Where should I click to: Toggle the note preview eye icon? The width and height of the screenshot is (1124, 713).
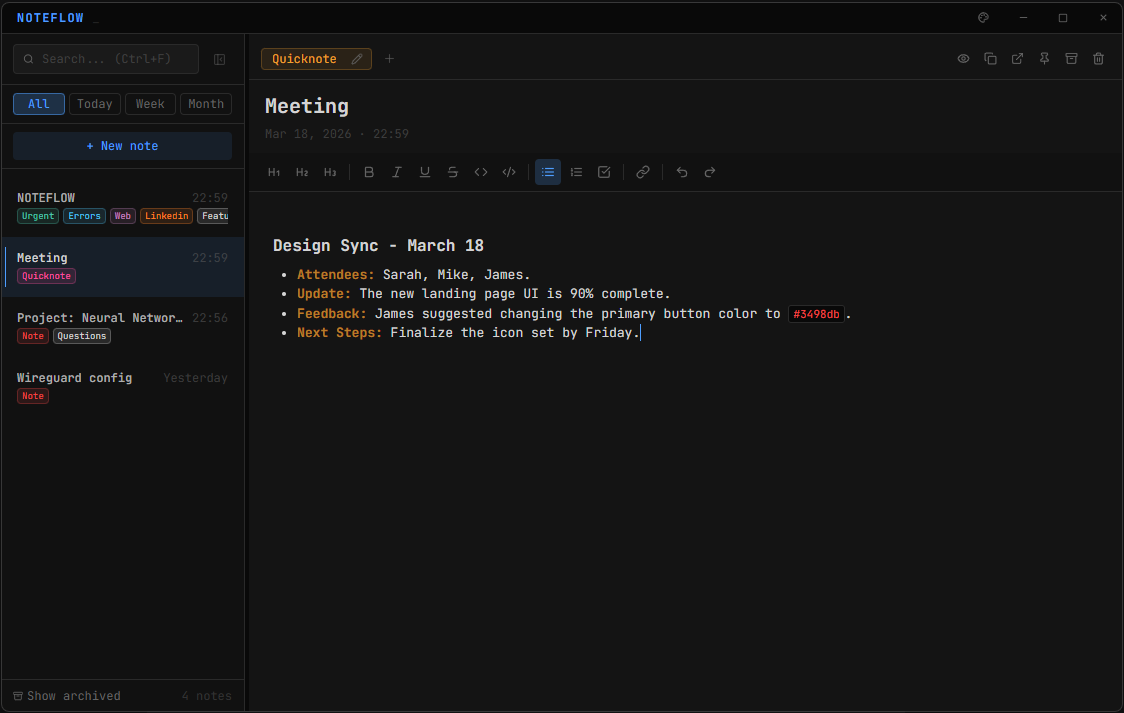[963, 59]
